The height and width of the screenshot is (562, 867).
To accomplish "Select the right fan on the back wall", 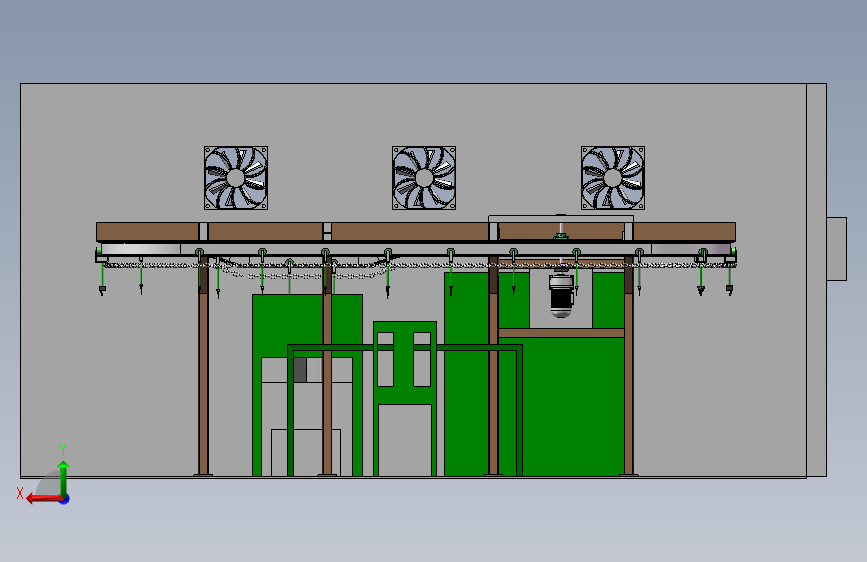I will 613,178.
